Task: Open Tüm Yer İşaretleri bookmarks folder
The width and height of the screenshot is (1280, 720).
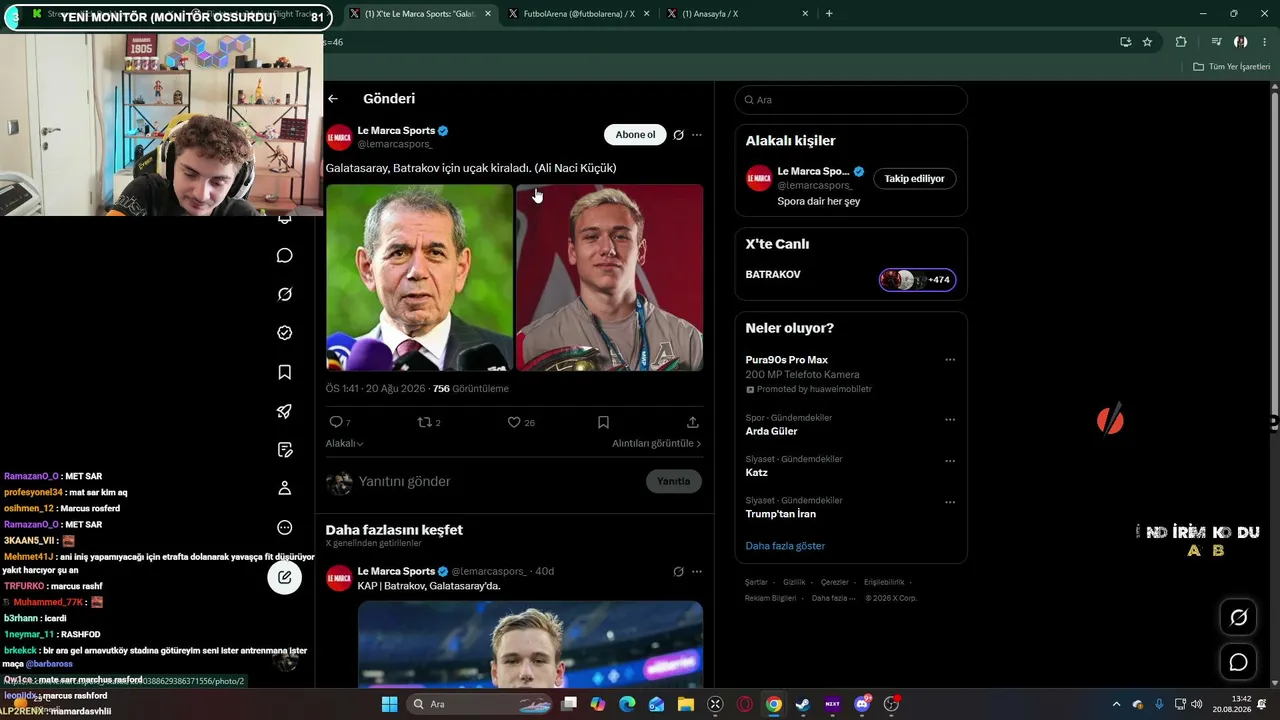Action: coord(1232,67)
